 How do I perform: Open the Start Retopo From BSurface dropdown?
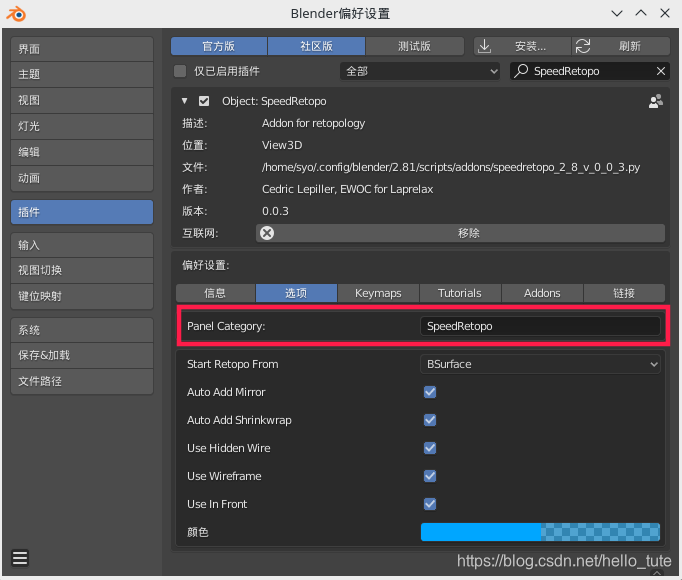[x=540, y=364]
